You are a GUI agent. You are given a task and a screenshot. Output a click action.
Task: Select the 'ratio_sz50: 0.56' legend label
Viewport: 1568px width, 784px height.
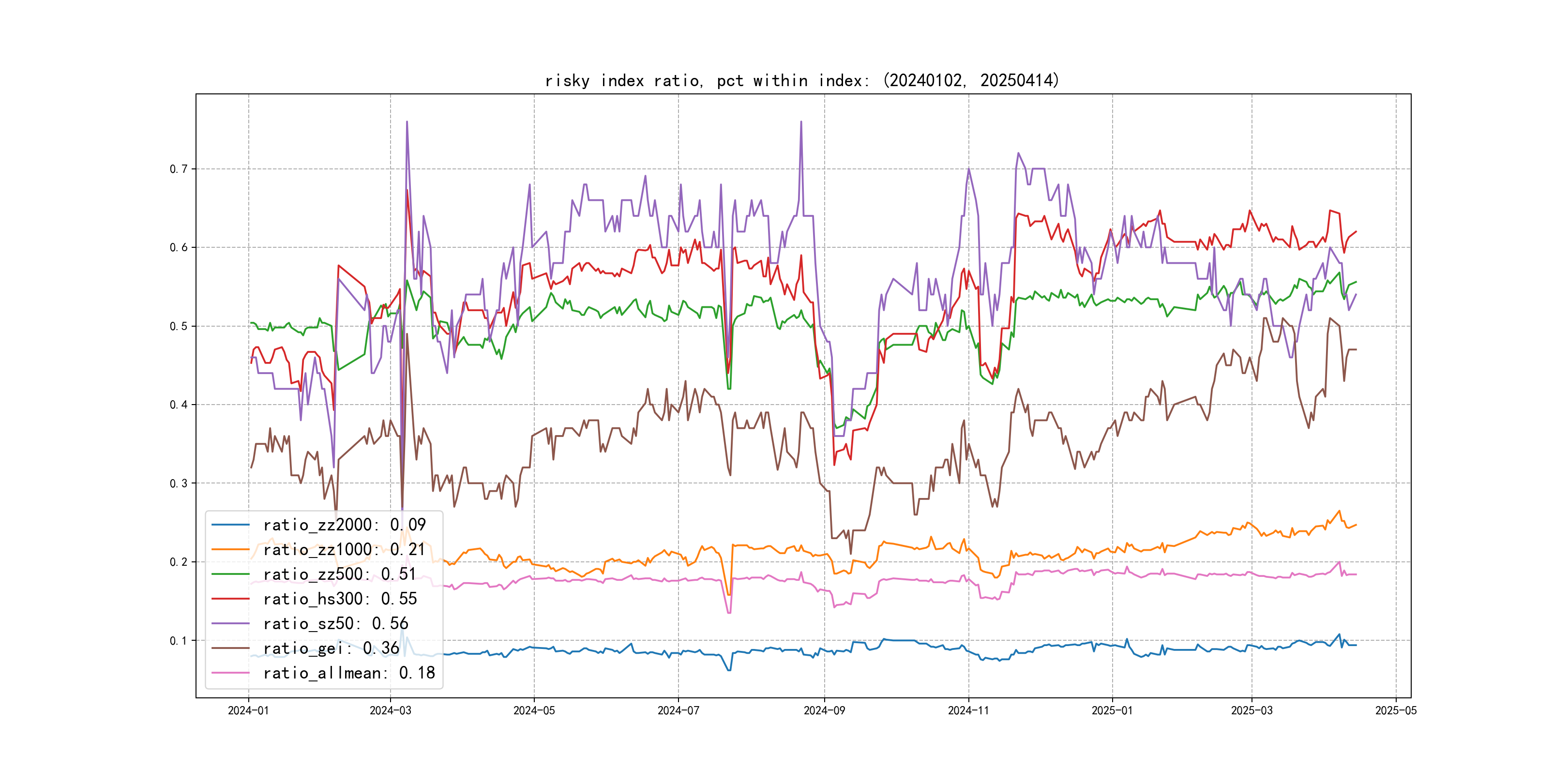tap(335, 623)
